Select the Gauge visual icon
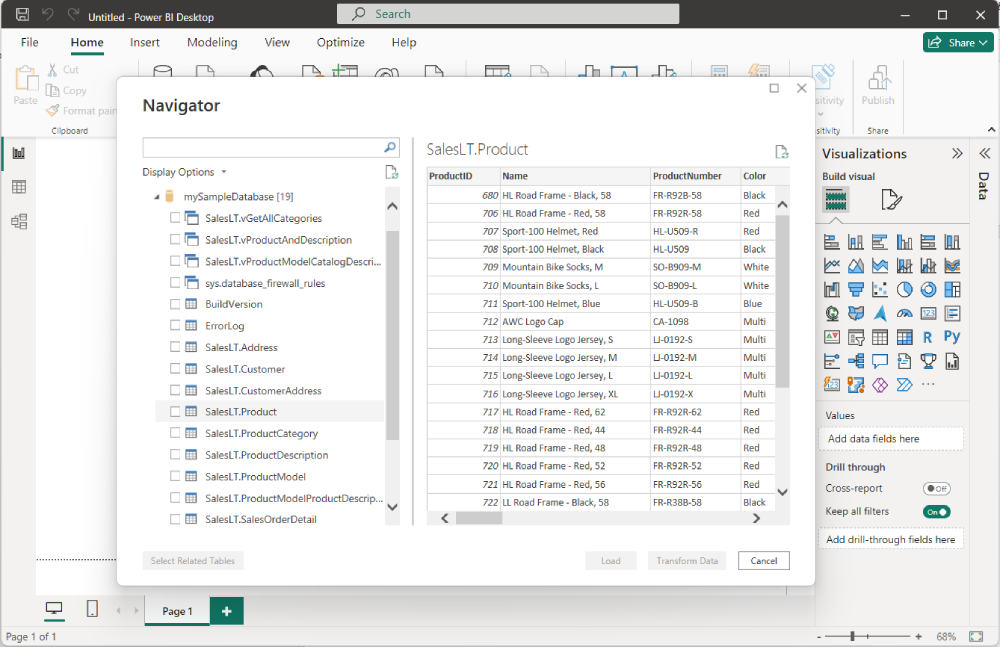The image size is (1000, 647). click(x=904, y=313)
